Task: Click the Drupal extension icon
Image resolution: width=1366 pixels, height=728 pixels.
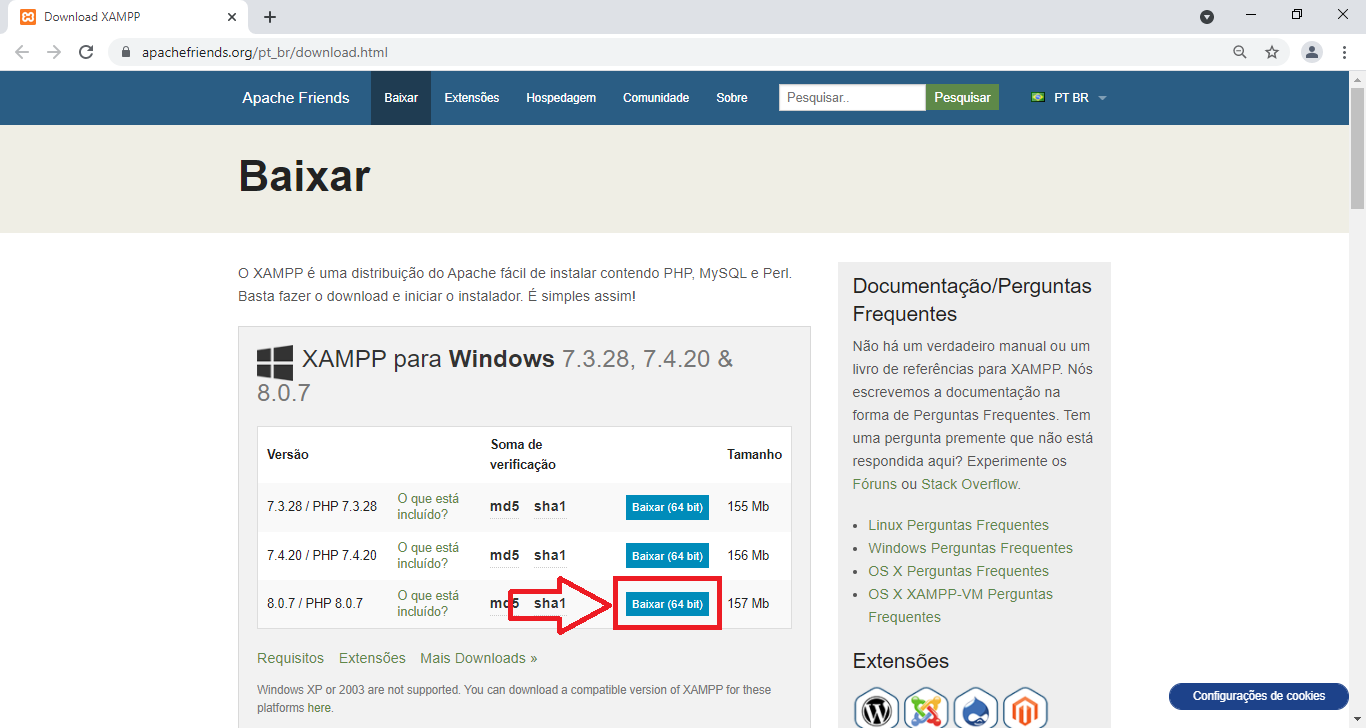Action: click(976, 708)
